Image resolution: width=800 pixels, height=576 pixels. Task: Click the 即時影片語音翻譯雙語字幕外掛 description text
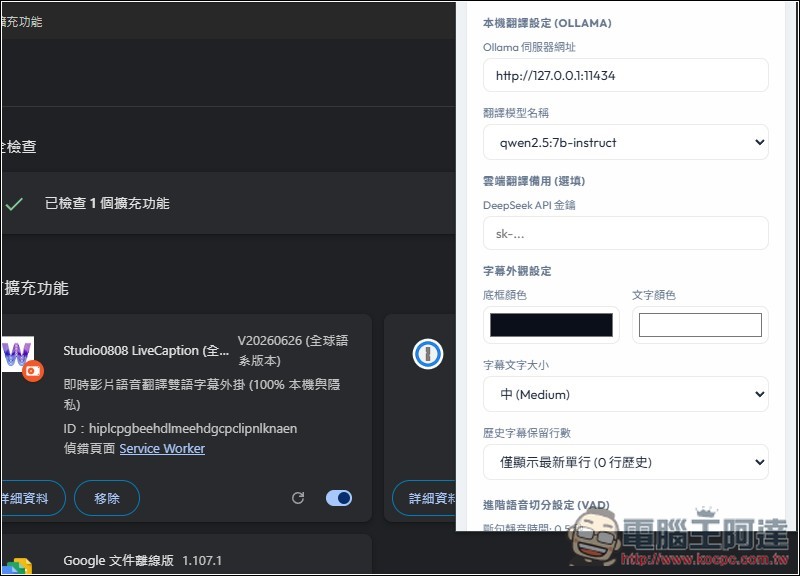point(202,394)
